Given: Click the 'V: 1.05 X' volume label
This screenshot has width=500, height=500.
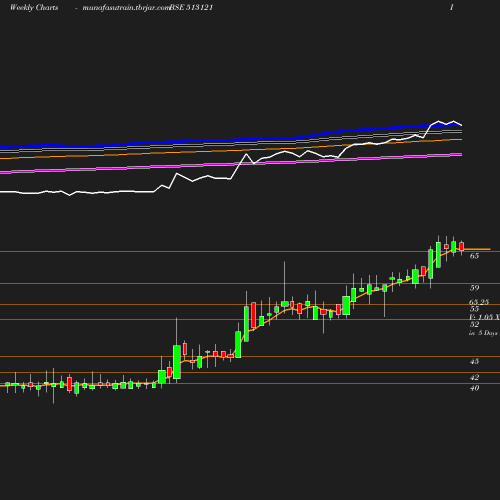Looking at the screenshot, I should click(x=484, y=317).
